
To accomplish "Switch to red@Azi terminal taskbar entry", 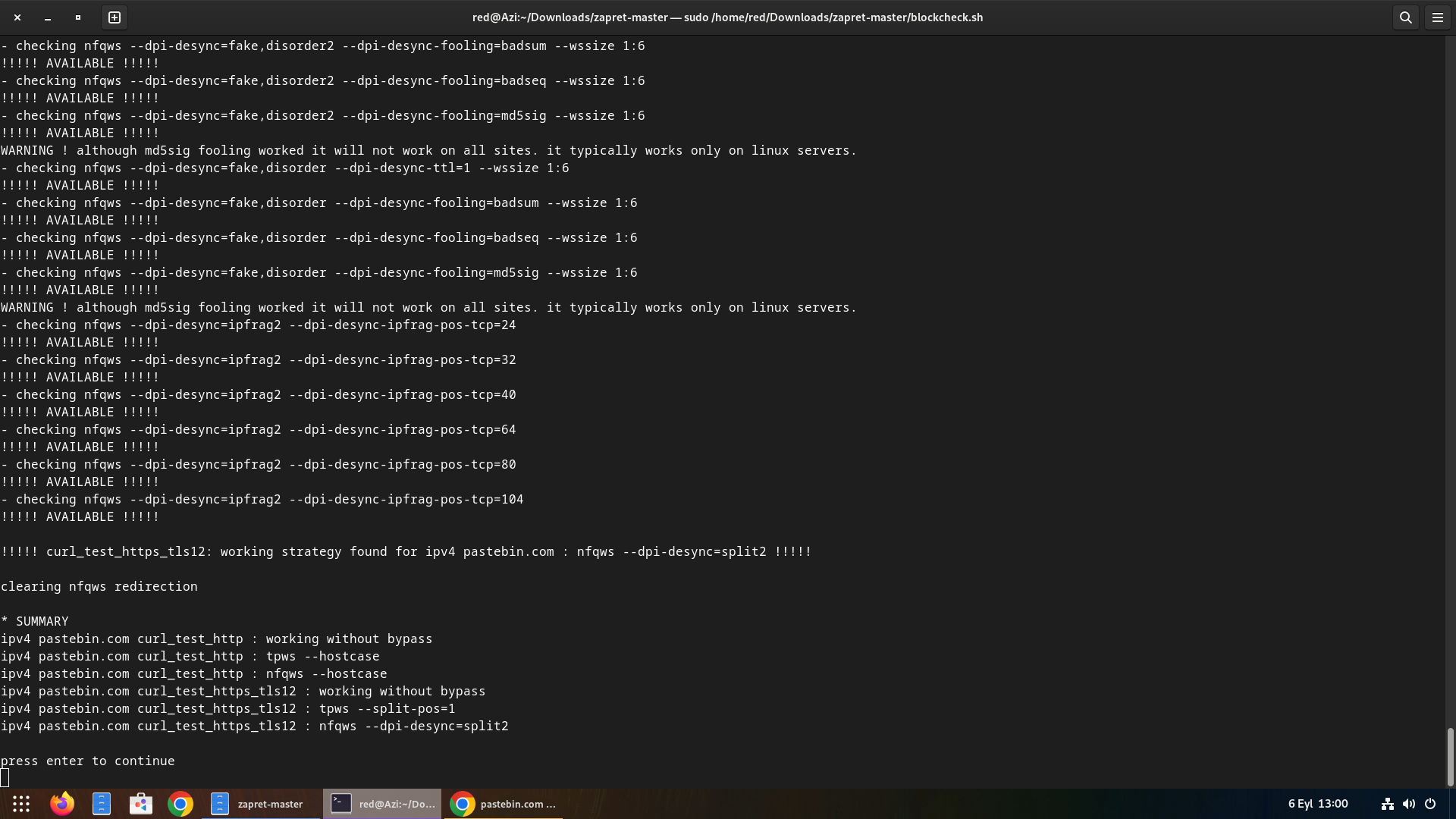I will tap(381, 804).
